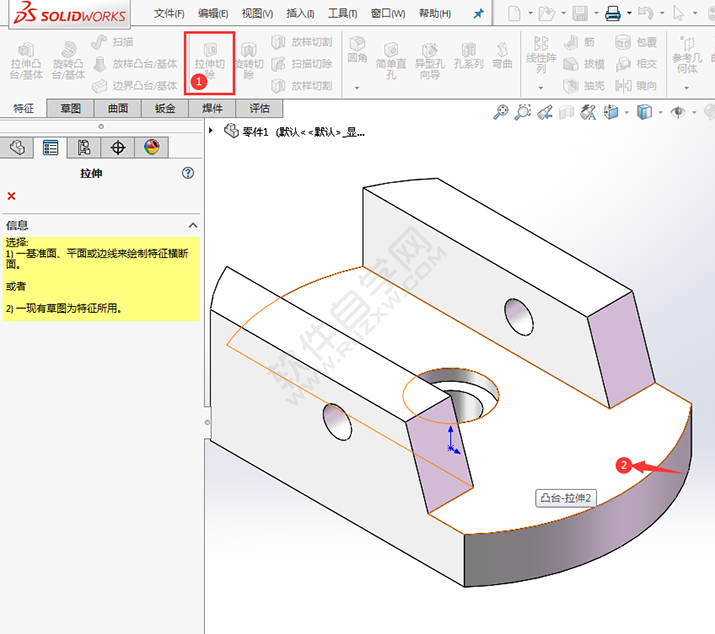Open the Section View icon in view toolbar
This screenshot has width=715, height=634.
[566, 112]
